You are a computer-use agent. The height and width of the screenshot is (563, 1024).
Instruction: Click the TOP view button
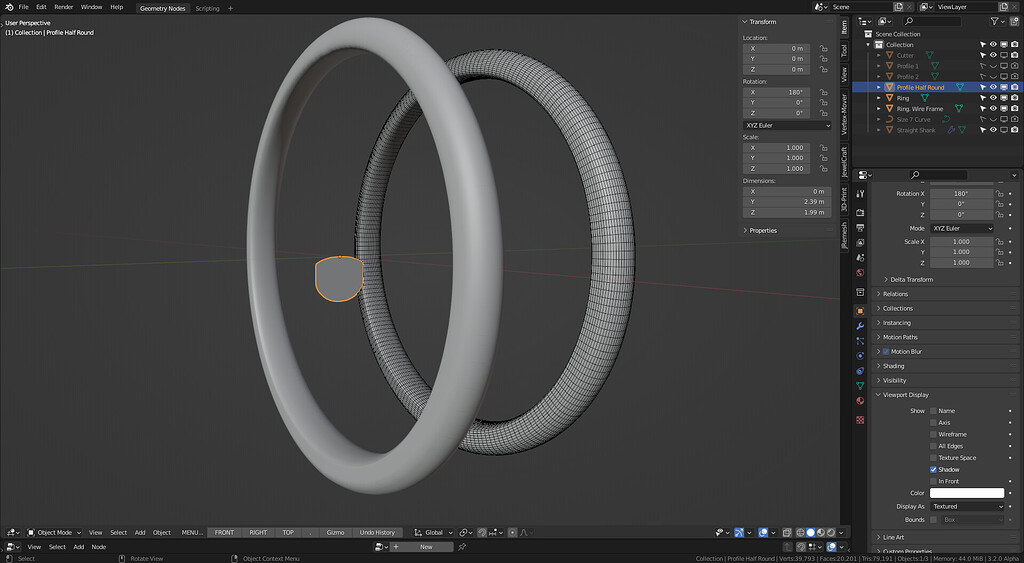point(288,532)
